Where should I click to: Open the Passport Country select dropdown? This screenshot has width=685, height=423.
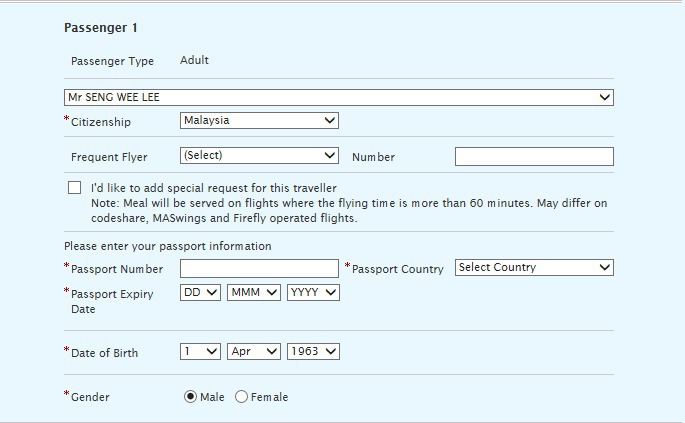click(x=534, y=267)
